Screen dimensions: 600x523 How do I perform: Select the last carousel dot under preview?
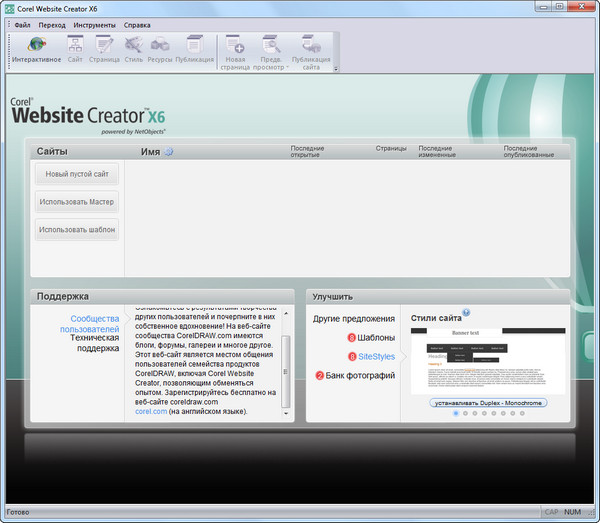pyautogui.click(x=520, y=412)
